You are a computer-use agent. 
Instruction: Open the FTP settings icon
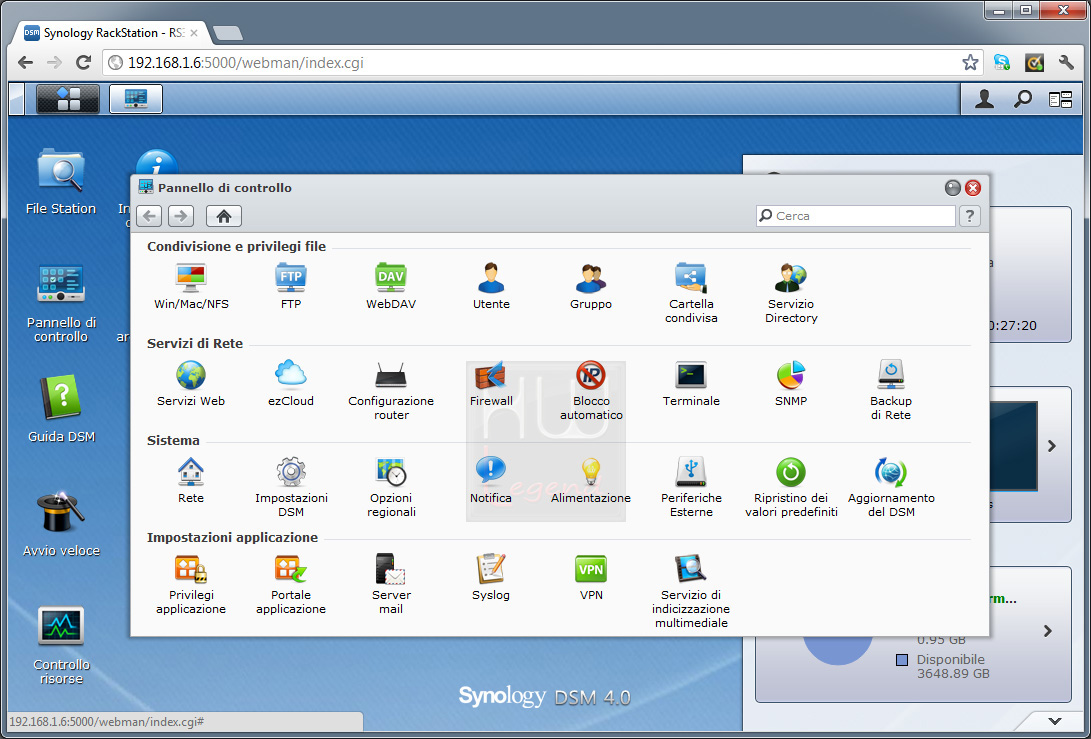coord(291,286)
